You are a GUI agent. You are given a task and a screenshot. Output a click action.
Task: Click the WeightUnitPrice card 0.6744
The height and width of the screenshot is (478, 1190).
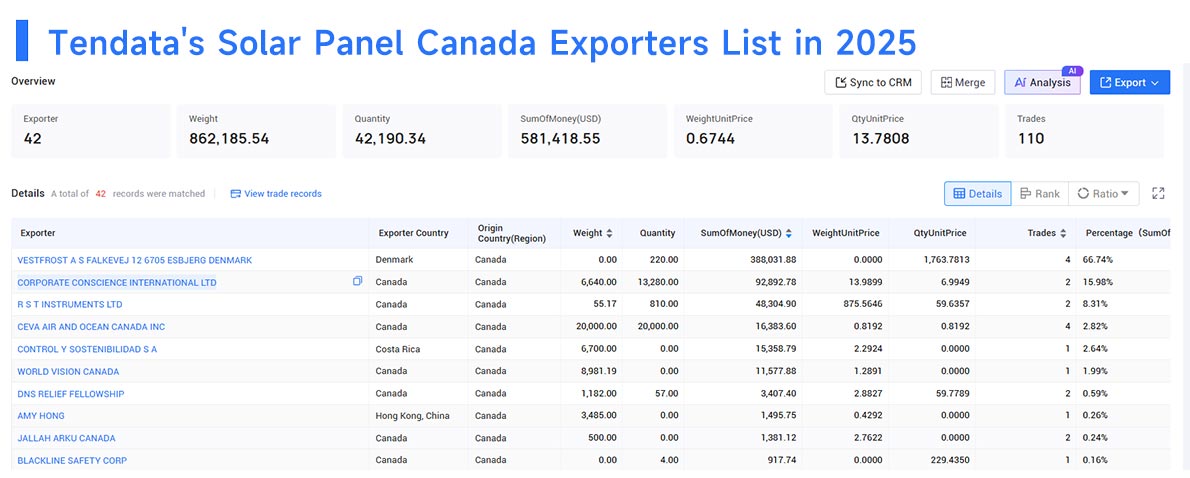[x=753, y=131]
